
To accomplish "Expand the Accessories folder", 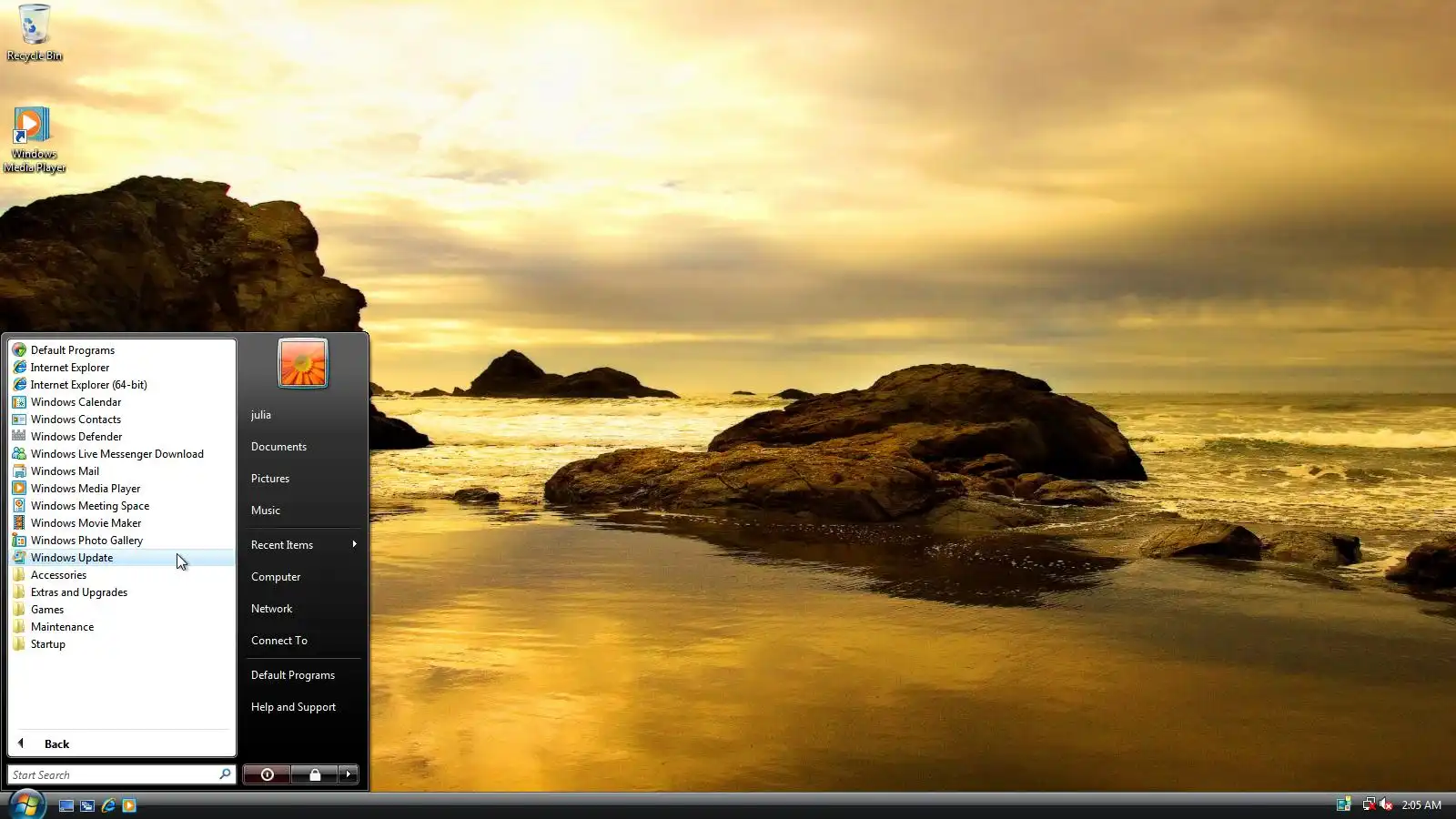I will click(x=122, y=575).
